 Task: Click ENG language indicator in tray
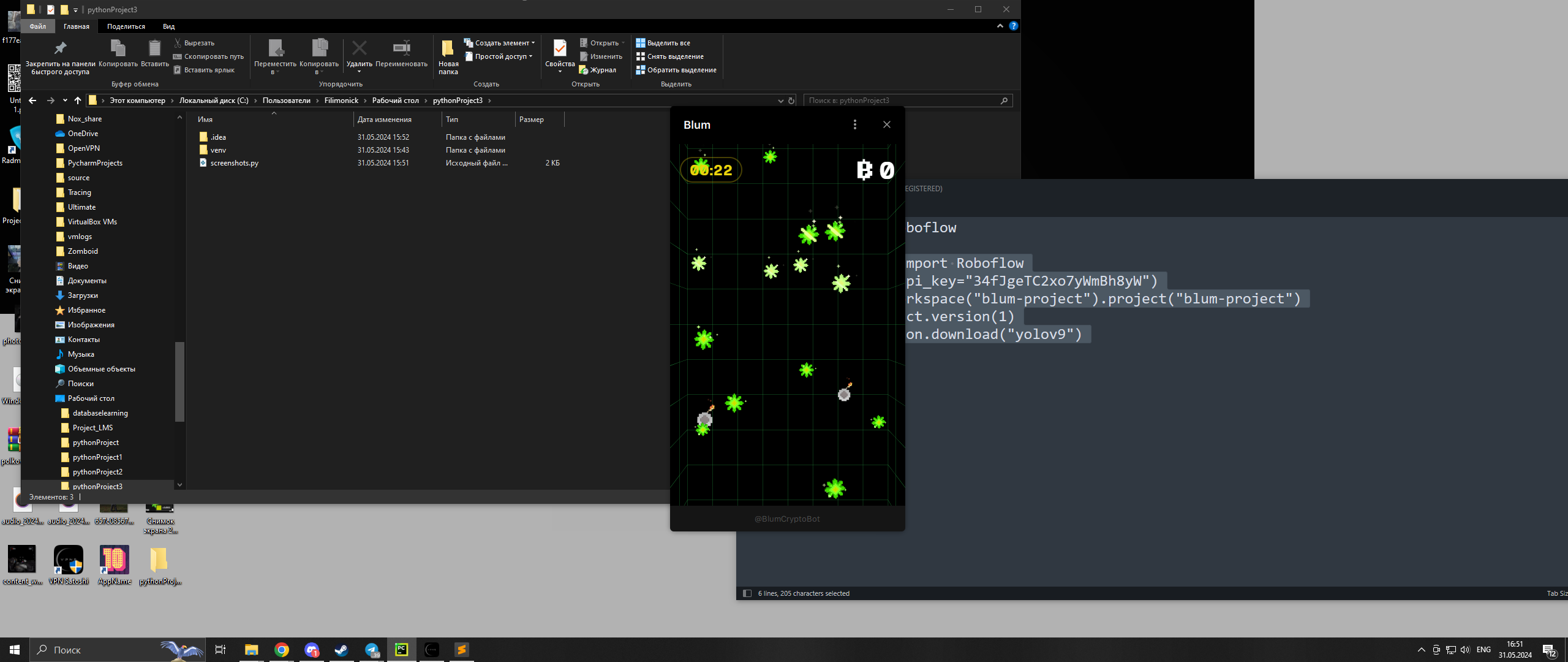1483,650
